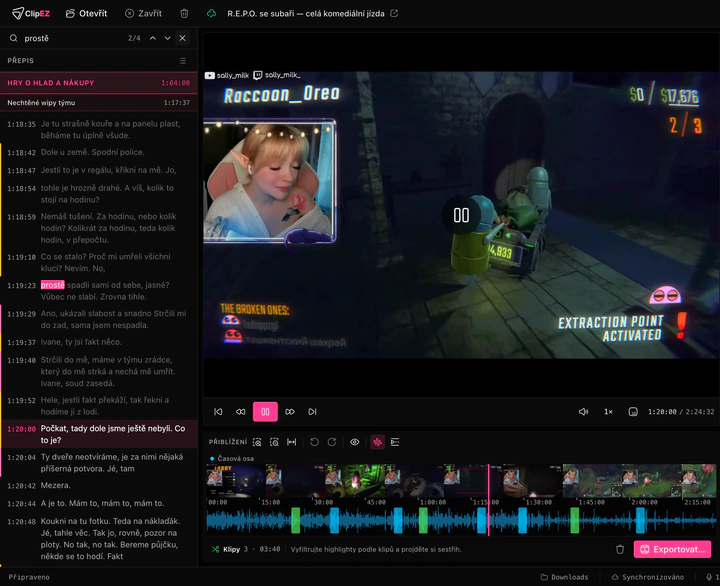This screenshot has height=586, width=720.
Task: Skip to start of video
Action: (x=218, y=411)
